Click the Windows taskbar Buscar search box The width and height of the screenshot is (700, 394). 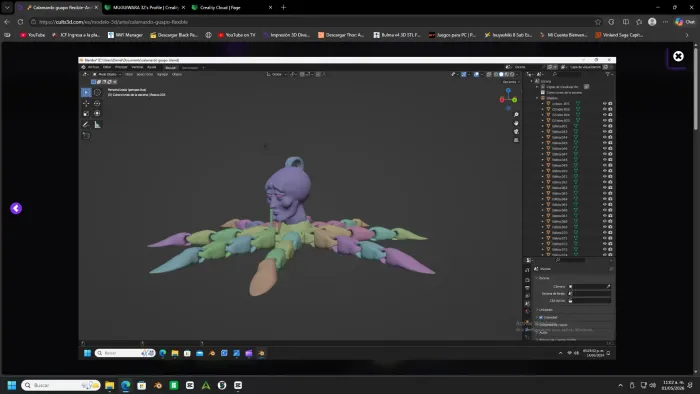pyautogui.click(x=61, y=385)
